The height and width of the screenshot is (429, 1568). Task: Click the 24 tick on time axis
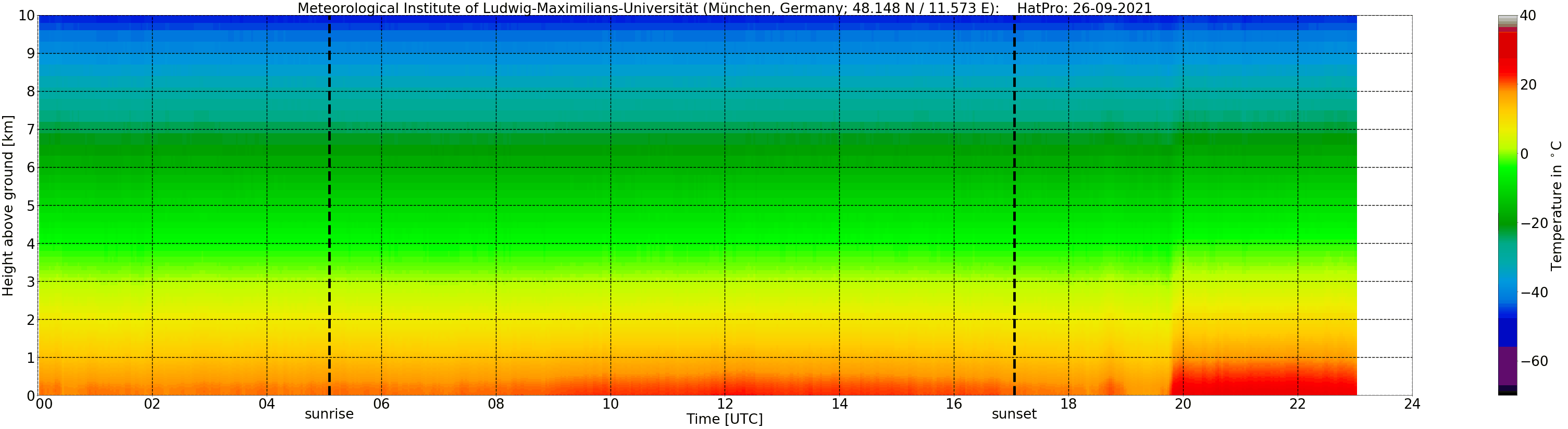click(1412, 404)
